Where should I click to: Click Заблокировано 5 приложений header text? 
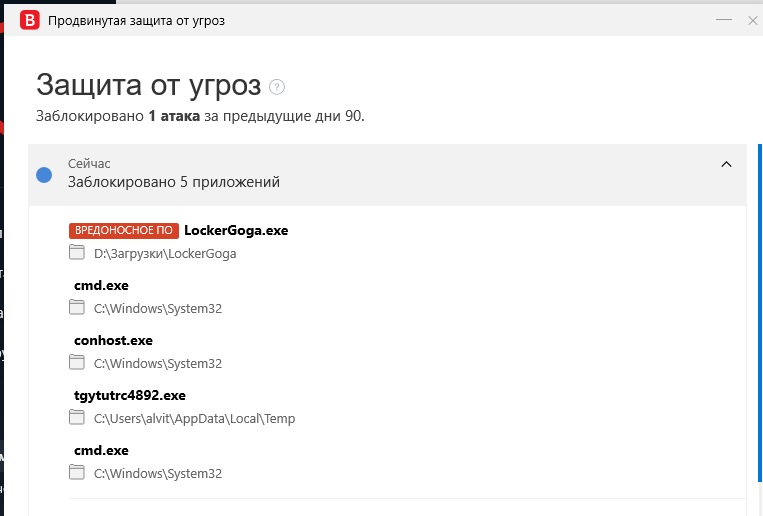tap(174, 182)
